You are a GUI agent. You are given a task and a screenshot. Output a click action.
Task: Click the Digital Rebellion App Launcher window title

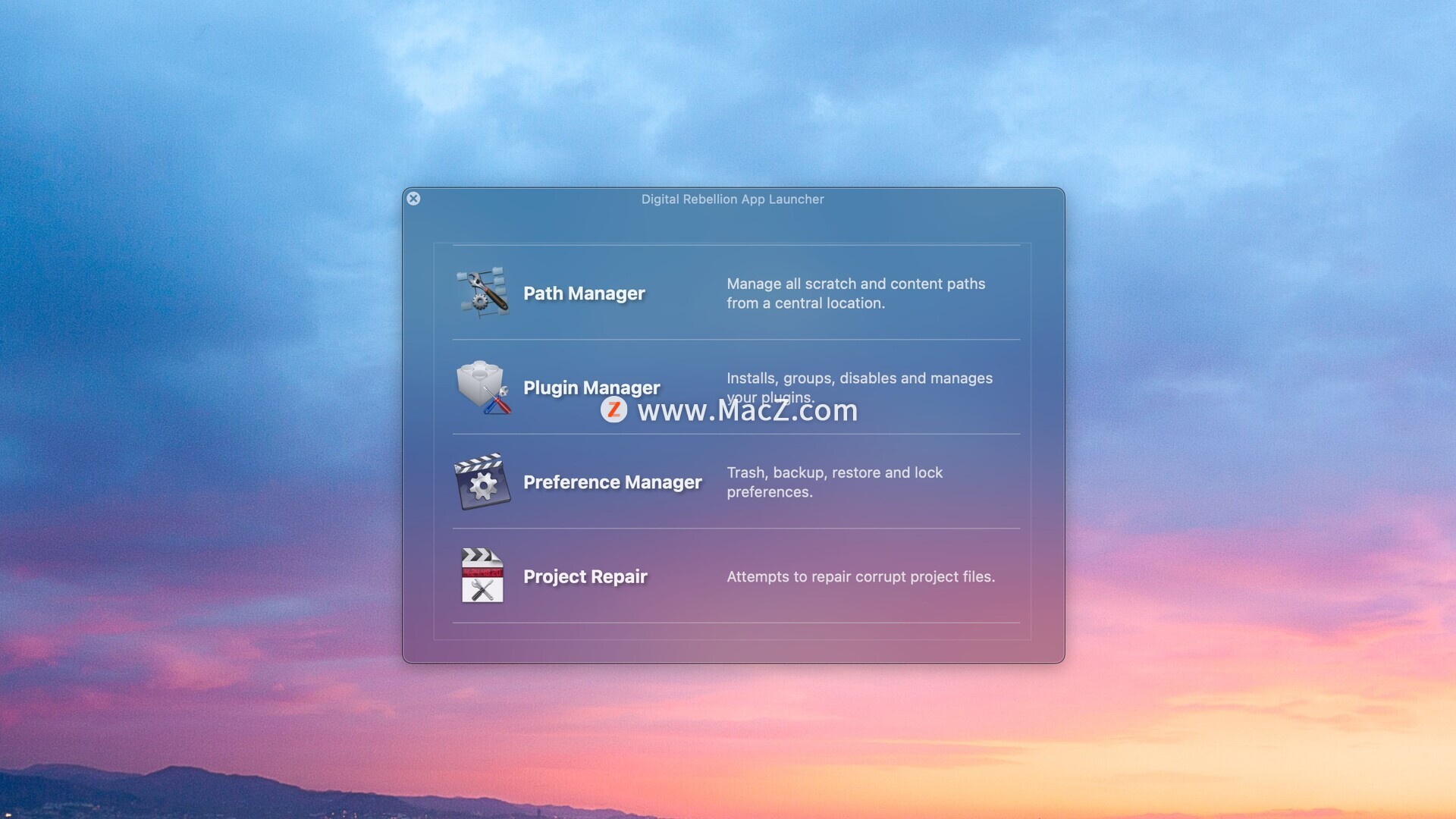(732, 199)
